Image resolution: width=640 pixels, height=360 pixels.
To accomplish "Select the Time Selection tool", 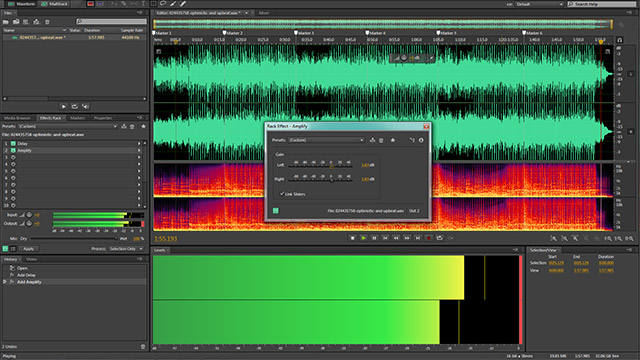I will 143,4.
